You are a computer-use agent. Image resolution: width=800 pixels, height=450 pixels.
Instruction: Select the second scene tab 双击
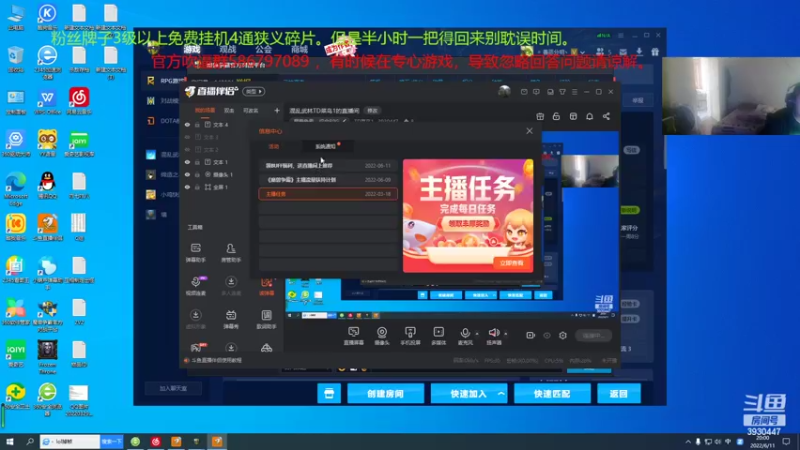click(229, 110)
